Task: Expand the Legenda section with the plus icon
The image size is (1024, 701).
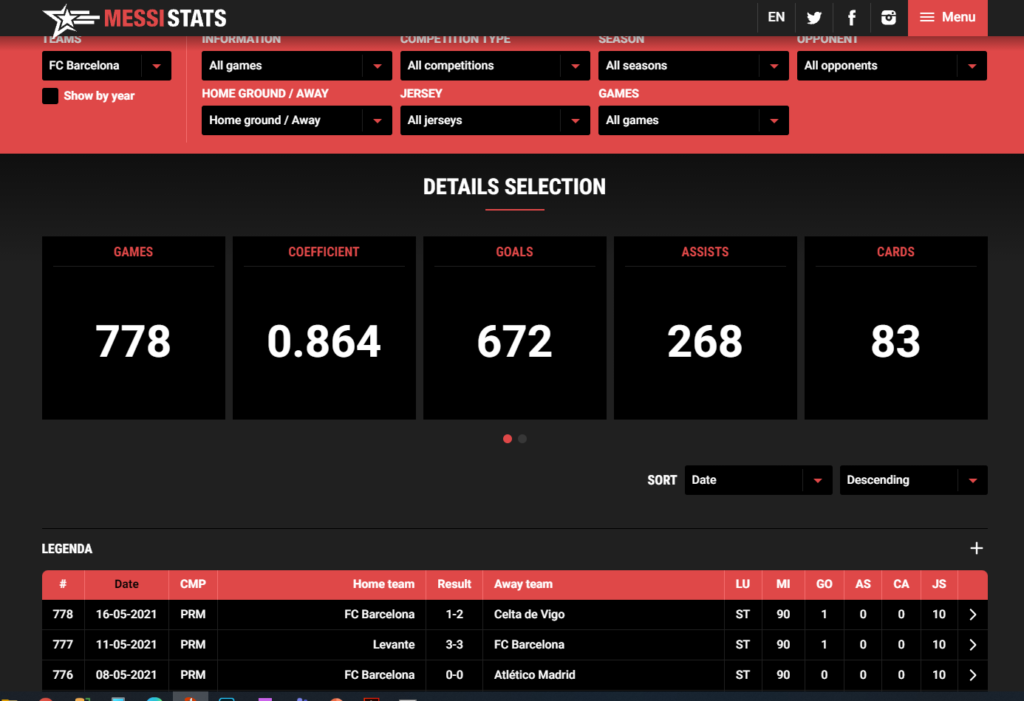Action: tap(976, 549)
